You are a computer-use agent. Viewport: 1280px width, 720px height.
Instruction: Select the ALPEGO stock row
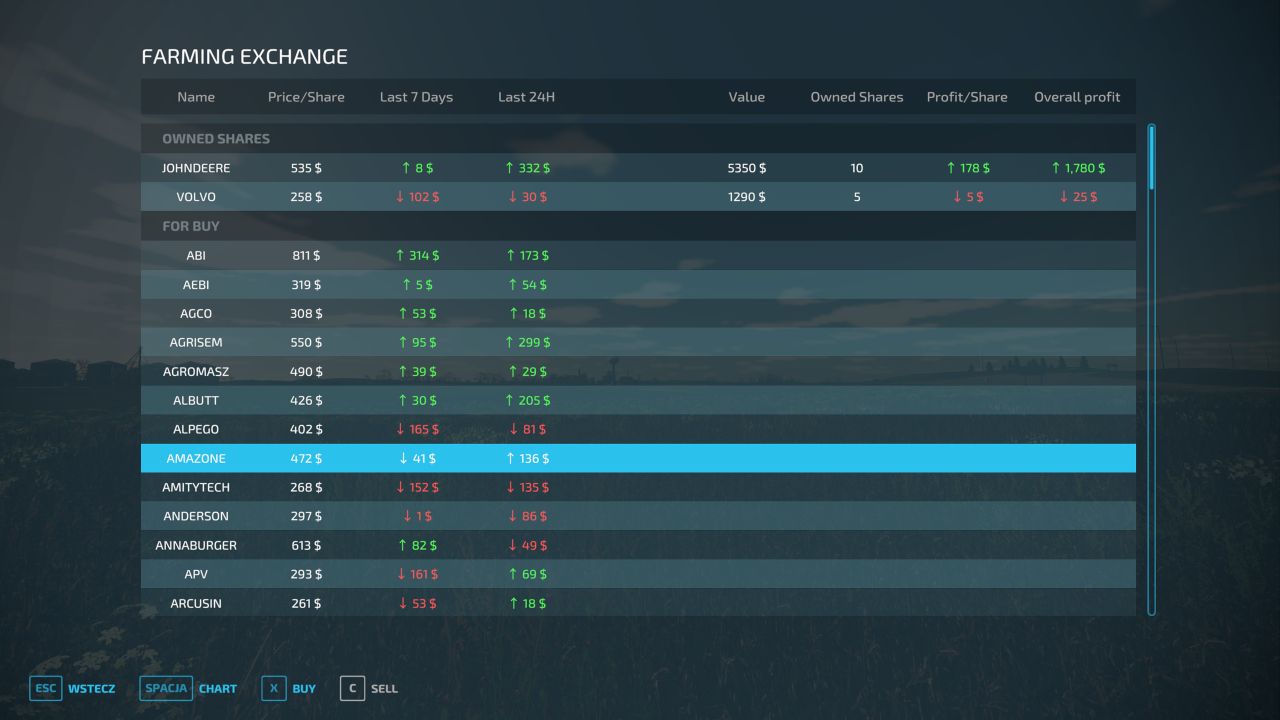pyautogui.click(x=638, y=429)
